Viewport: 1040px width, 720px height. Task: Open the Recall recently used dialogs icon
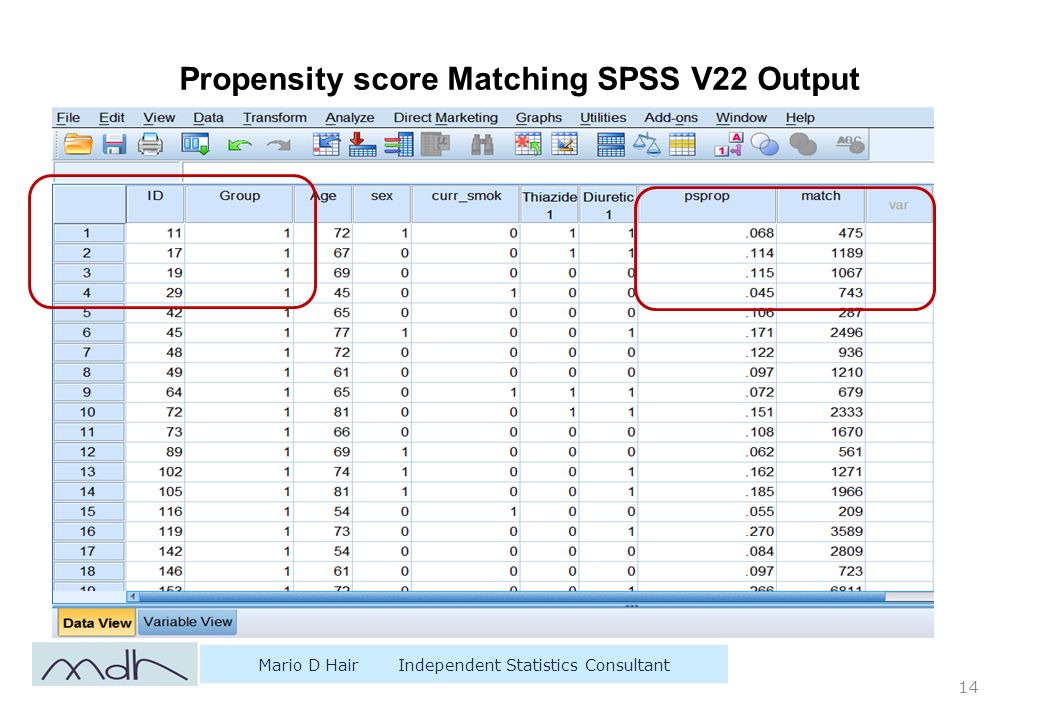pyautogui.click(x=195, y=144)
